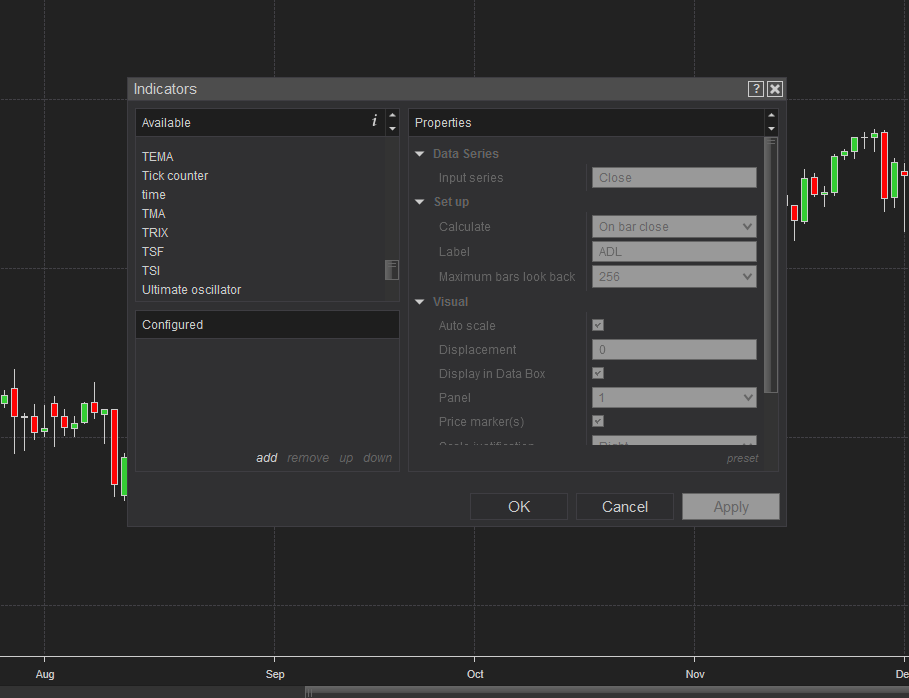909x698 pixels.
Task: Collapse the Data Series section
Action: (420, 154)
